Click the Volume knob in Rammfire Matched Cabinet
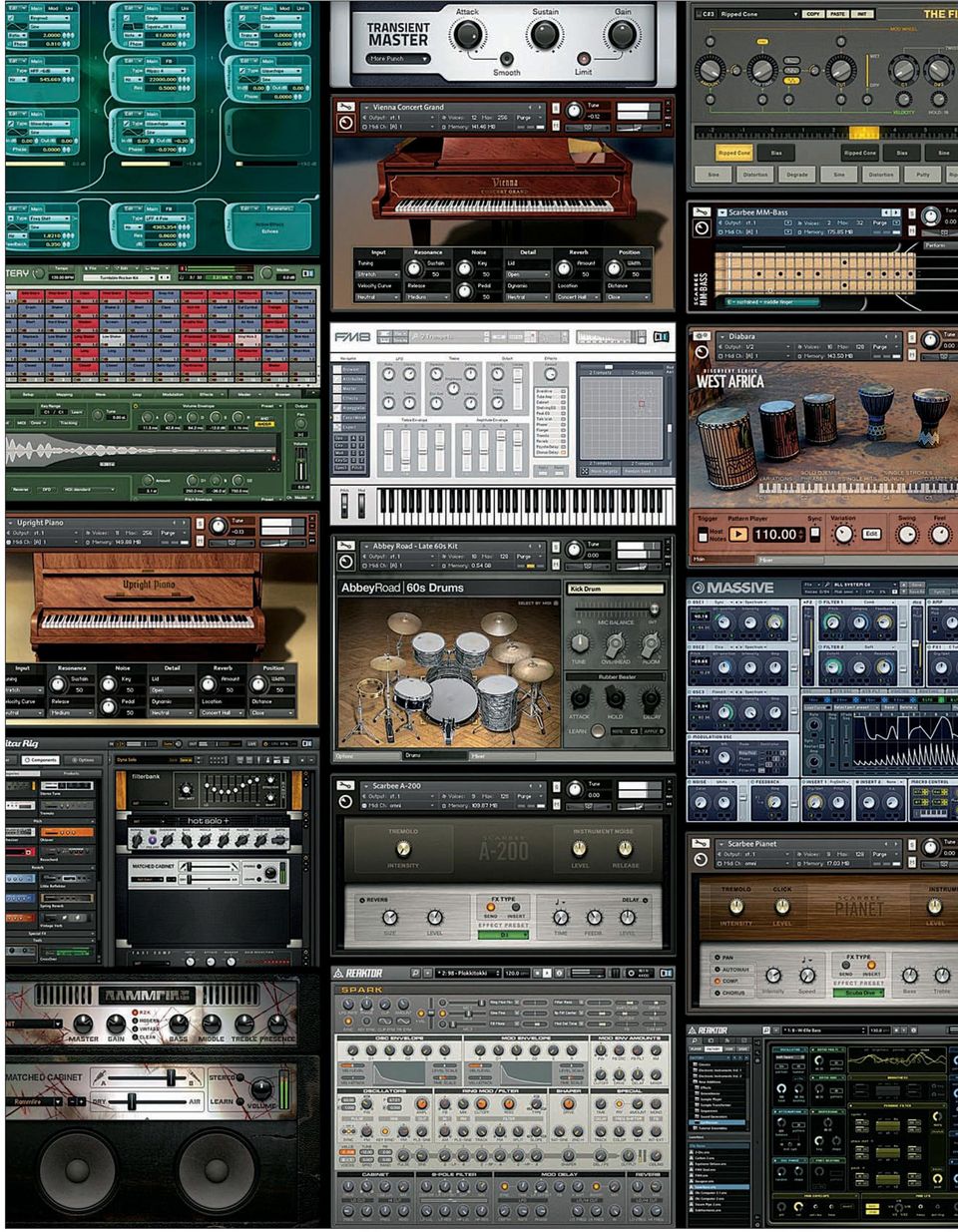This screenshot has height=1232, width=958. pos(262,1088)
